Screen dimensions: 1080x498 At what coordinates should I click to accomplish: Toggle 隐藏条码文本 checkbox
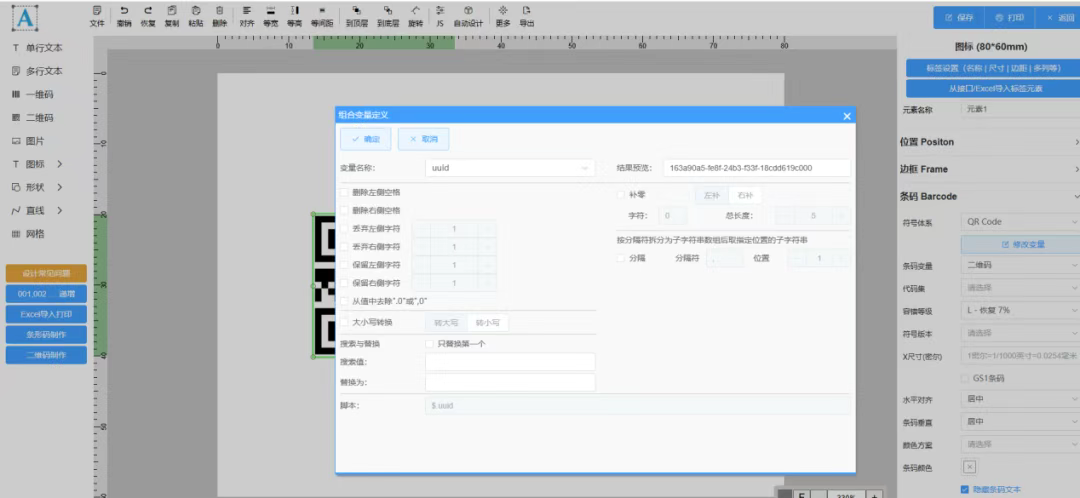(x=964, y=490)
